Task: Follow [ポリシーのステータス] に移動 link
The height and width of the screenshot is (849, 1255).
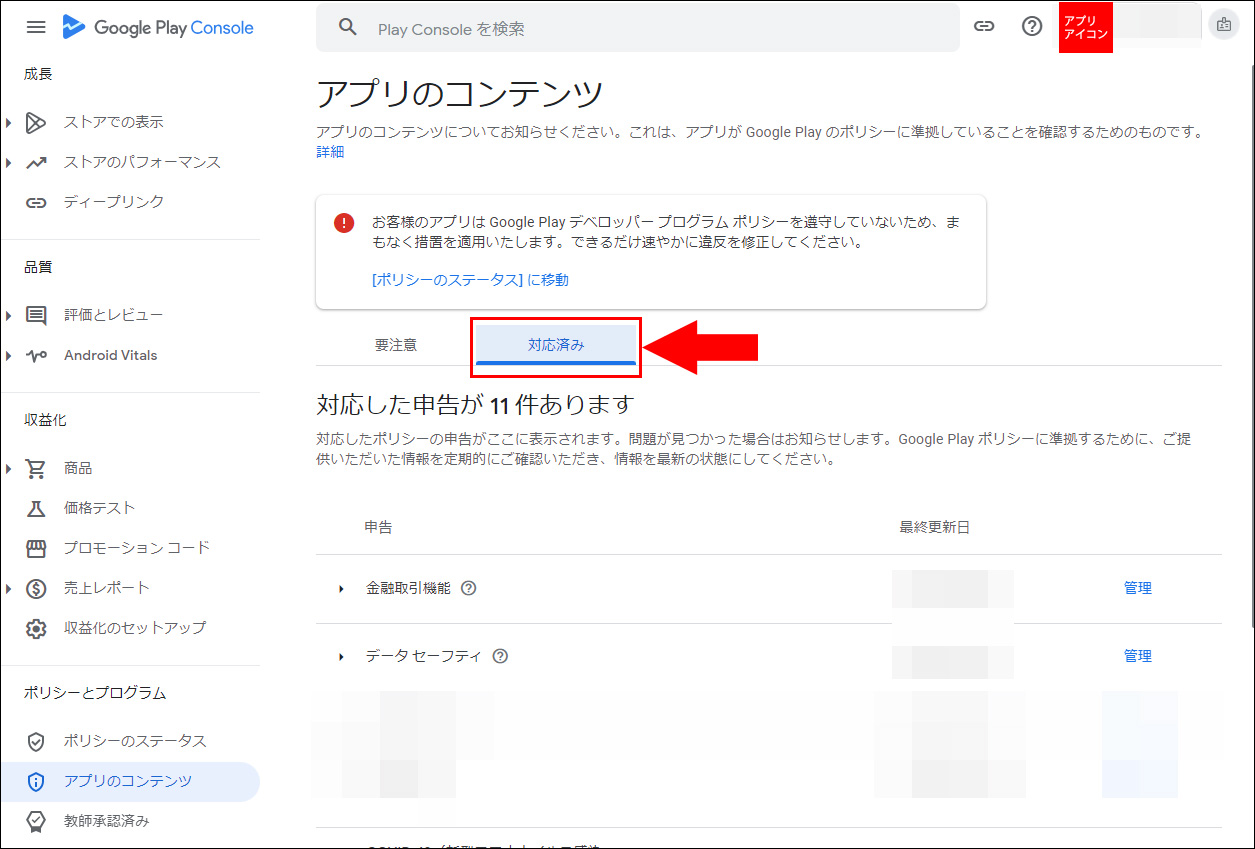Action: click(x=470, y=280)
